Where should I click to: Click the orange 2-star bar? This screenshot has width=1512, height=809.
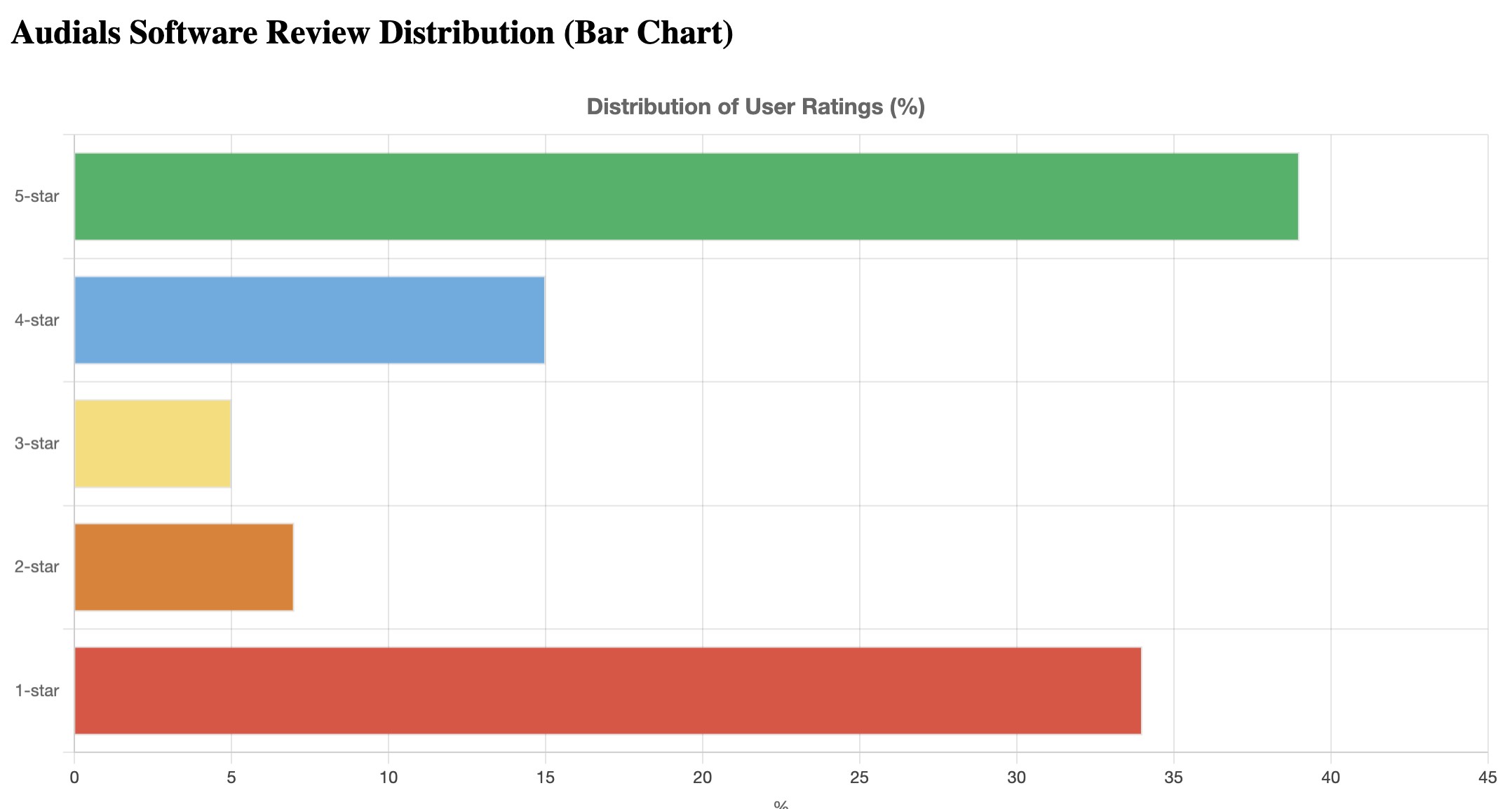(x=184, y=567)
